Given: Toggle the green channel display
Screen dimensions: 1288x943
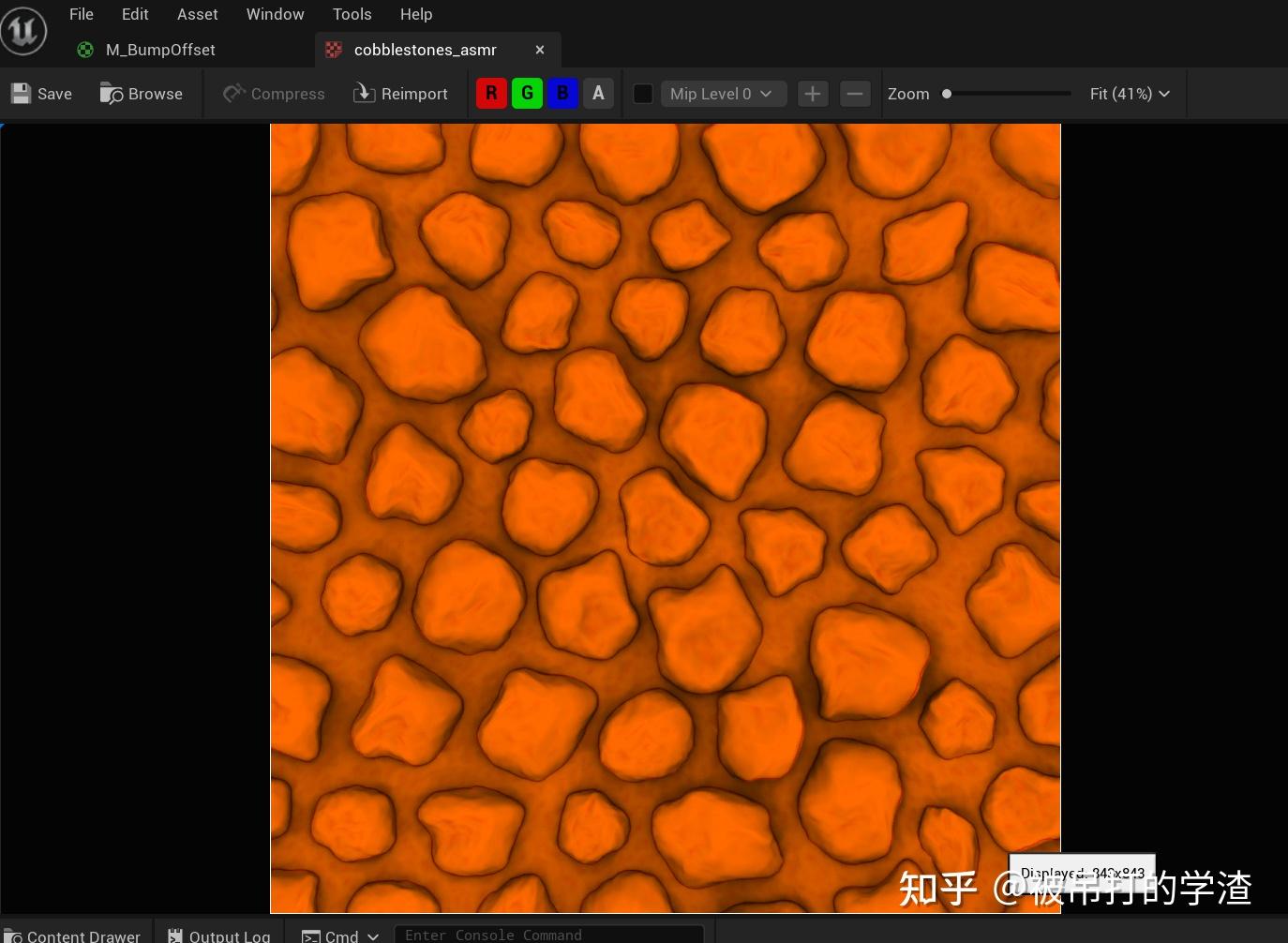Looking at the screenshot, I should tap(527, 93).
